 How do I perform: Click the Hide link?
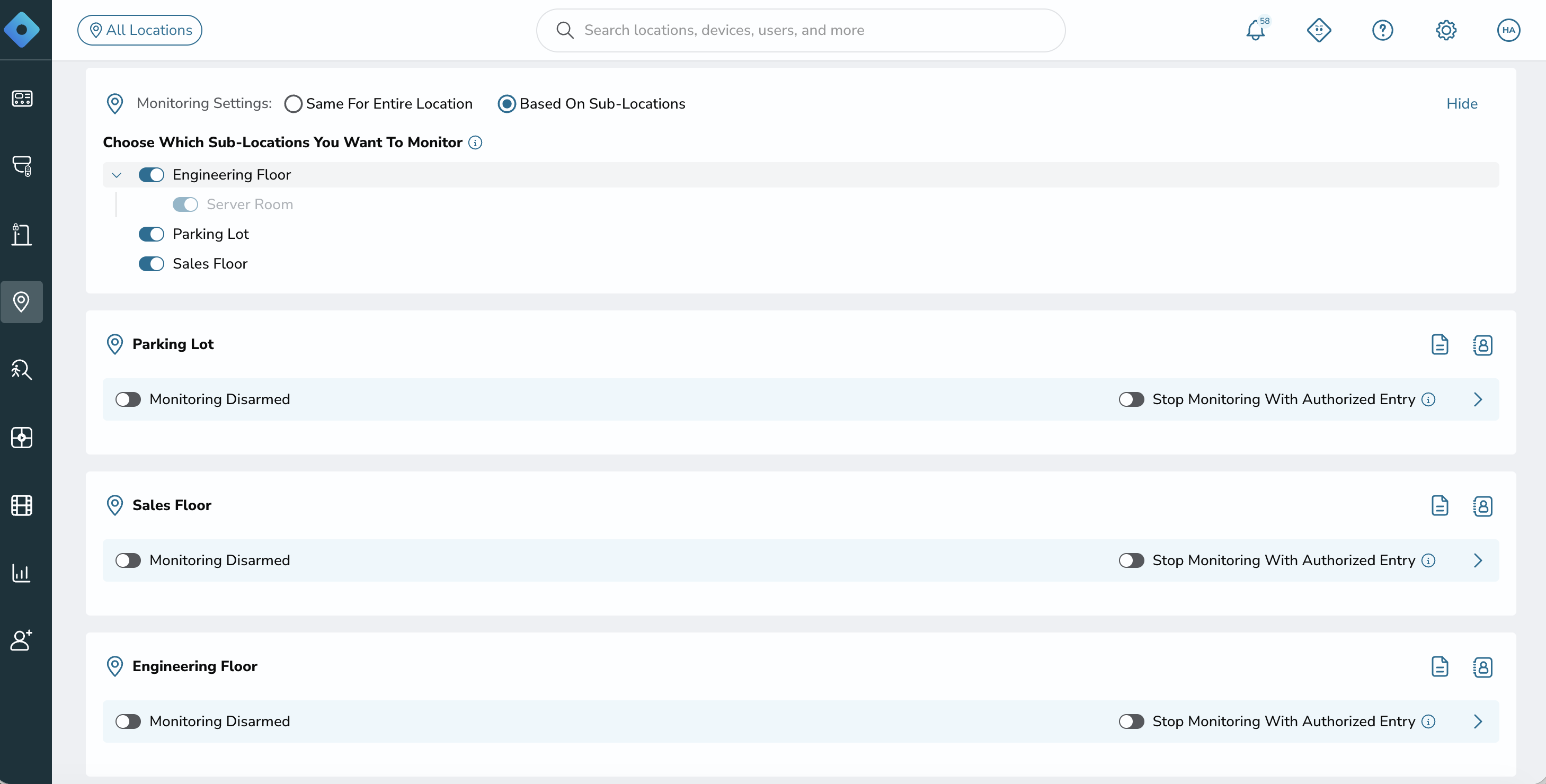point(1461,104)
